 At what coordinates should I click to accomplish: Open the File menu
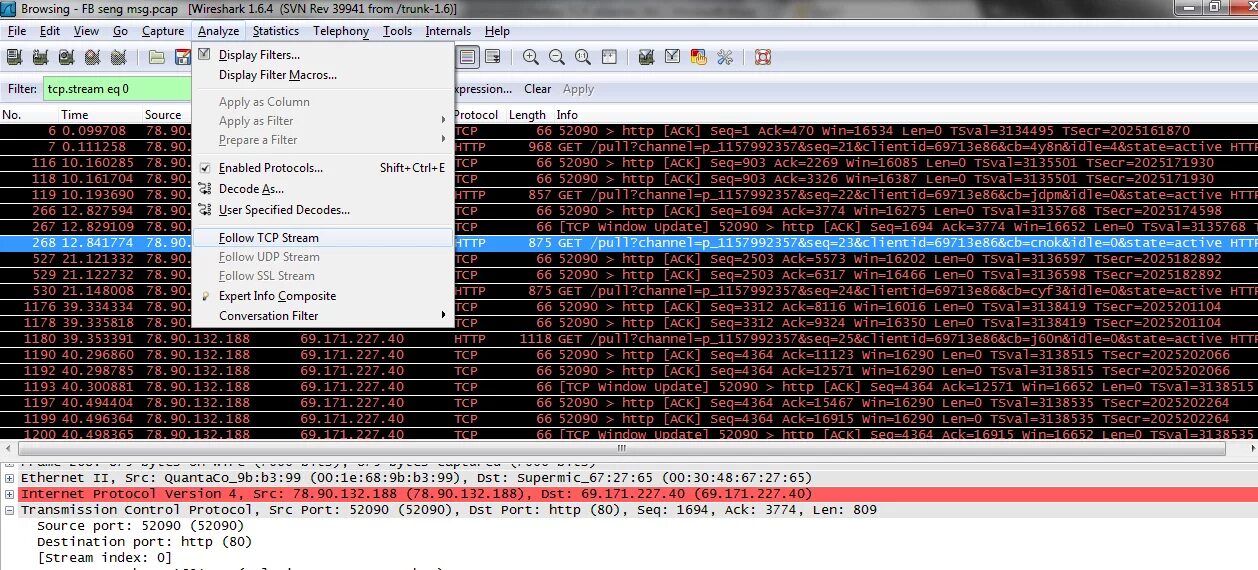click(17, 31)
